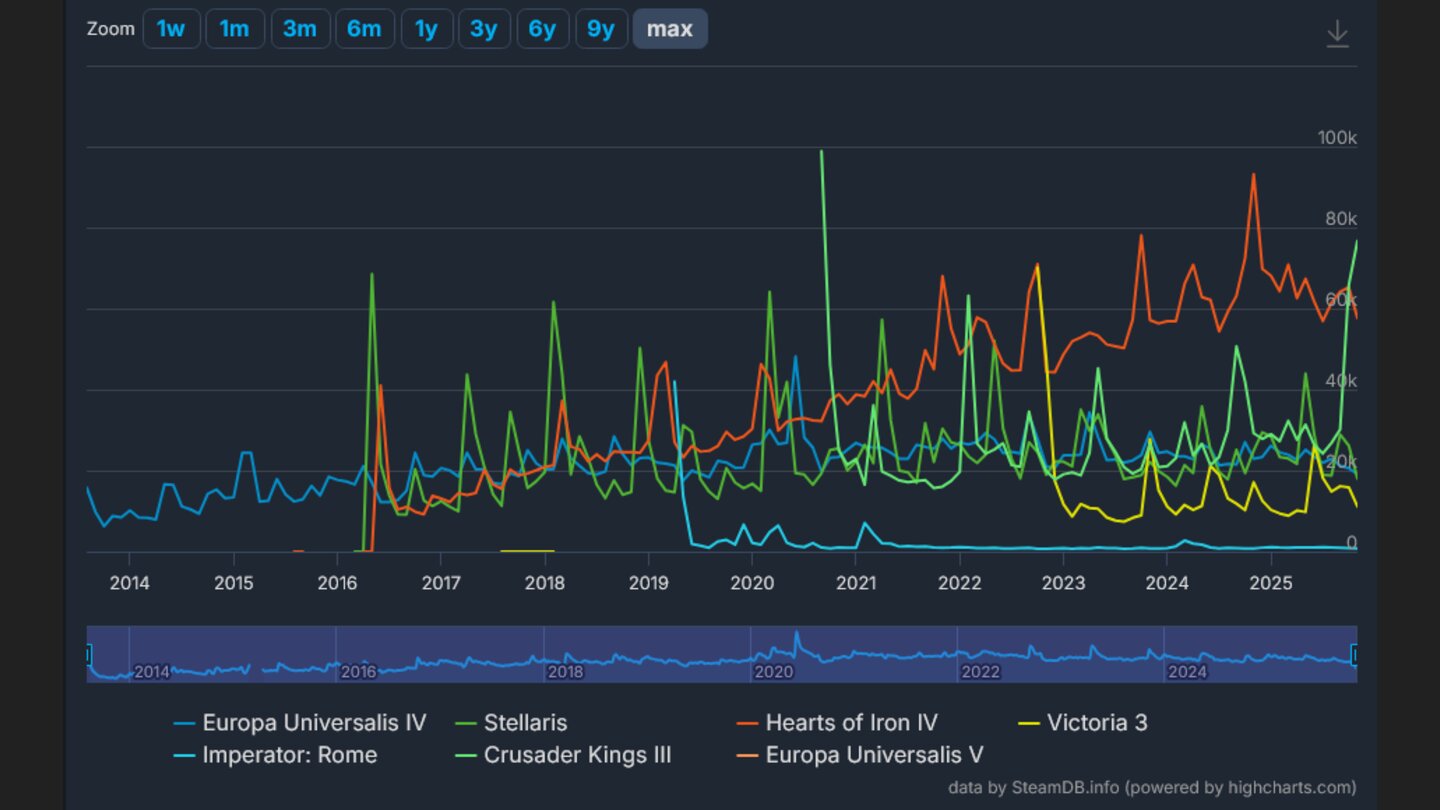Click the chart download icon
This screenshot has width=1440, height=810.
(x=1337, y=34)
